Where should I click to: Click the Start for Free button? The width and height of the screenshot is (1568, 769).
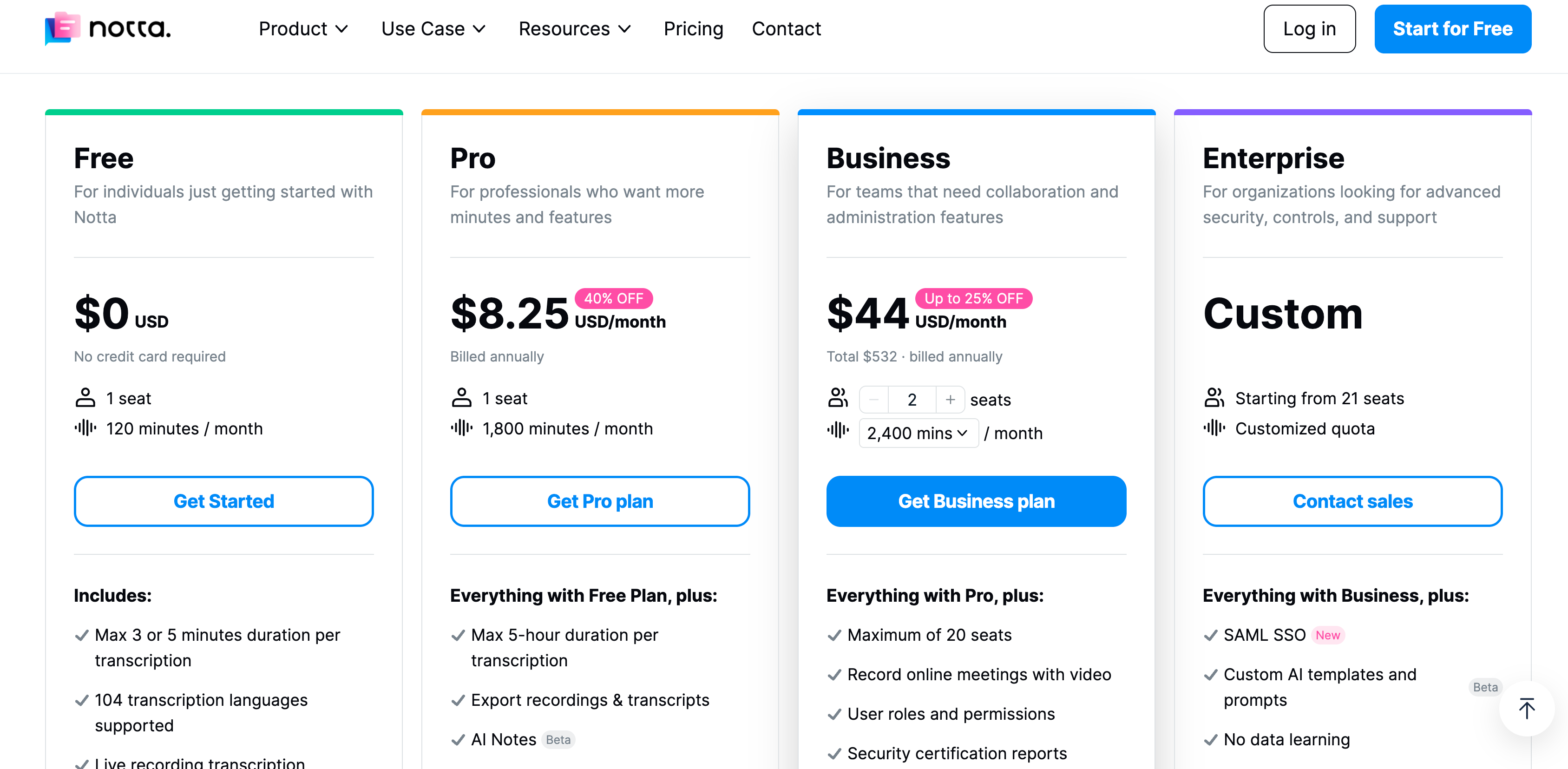pyautogui.click(x=1453, y=28)
